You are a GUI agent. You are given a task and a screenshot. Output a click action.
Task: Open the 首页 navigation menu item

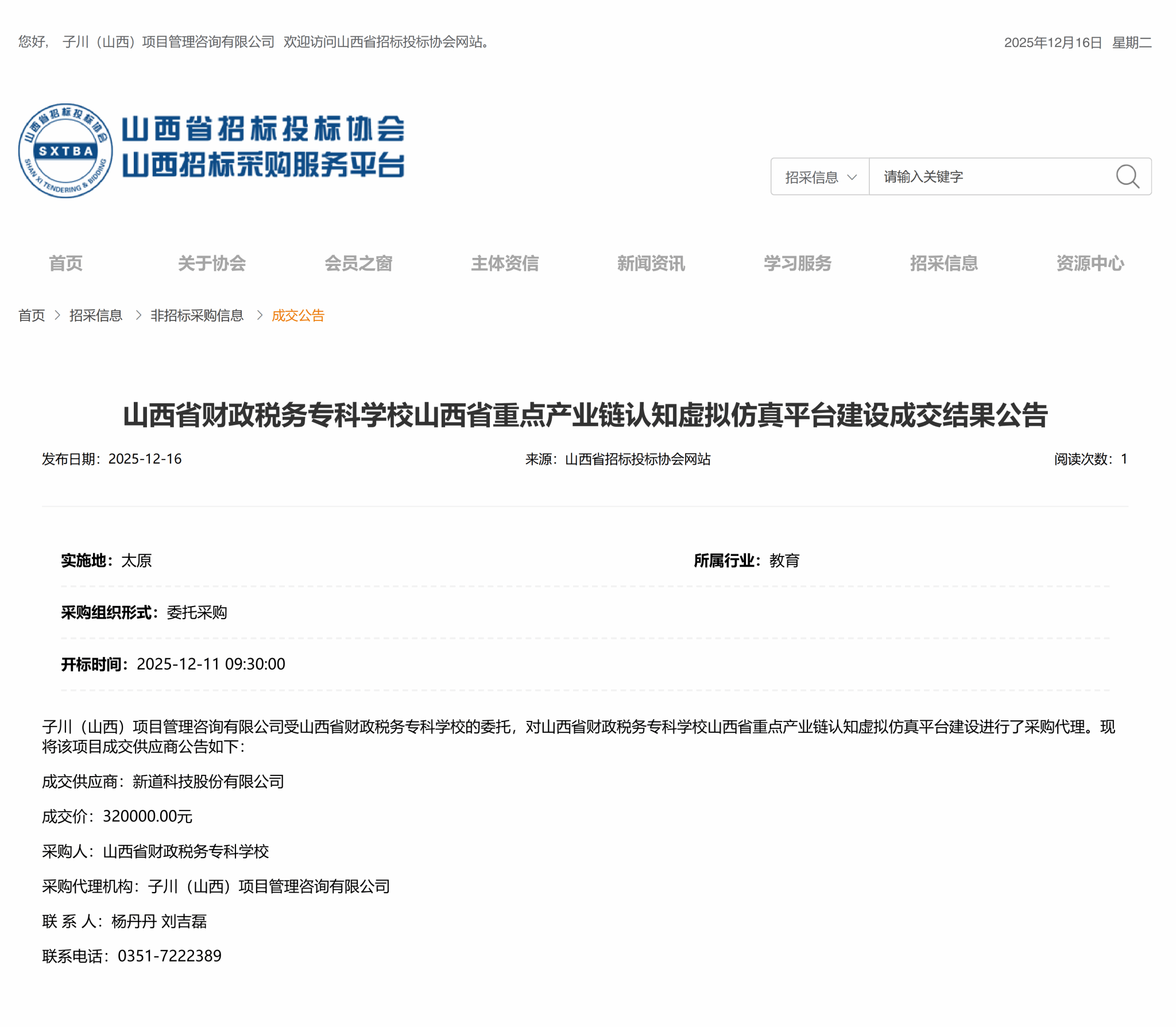(65, 263)
